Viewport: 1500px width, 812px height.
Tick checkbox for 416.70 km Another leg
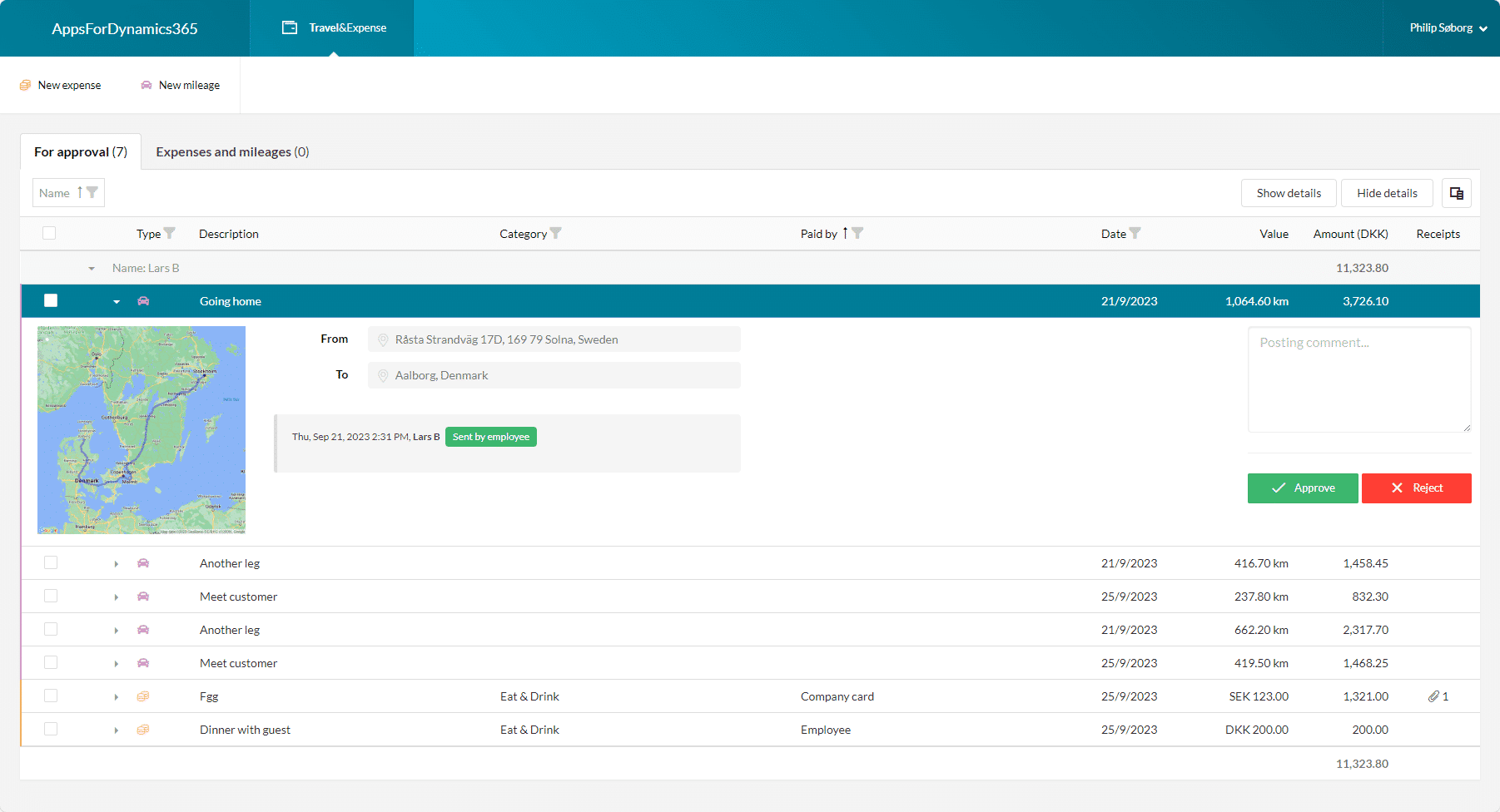[51, 562]
